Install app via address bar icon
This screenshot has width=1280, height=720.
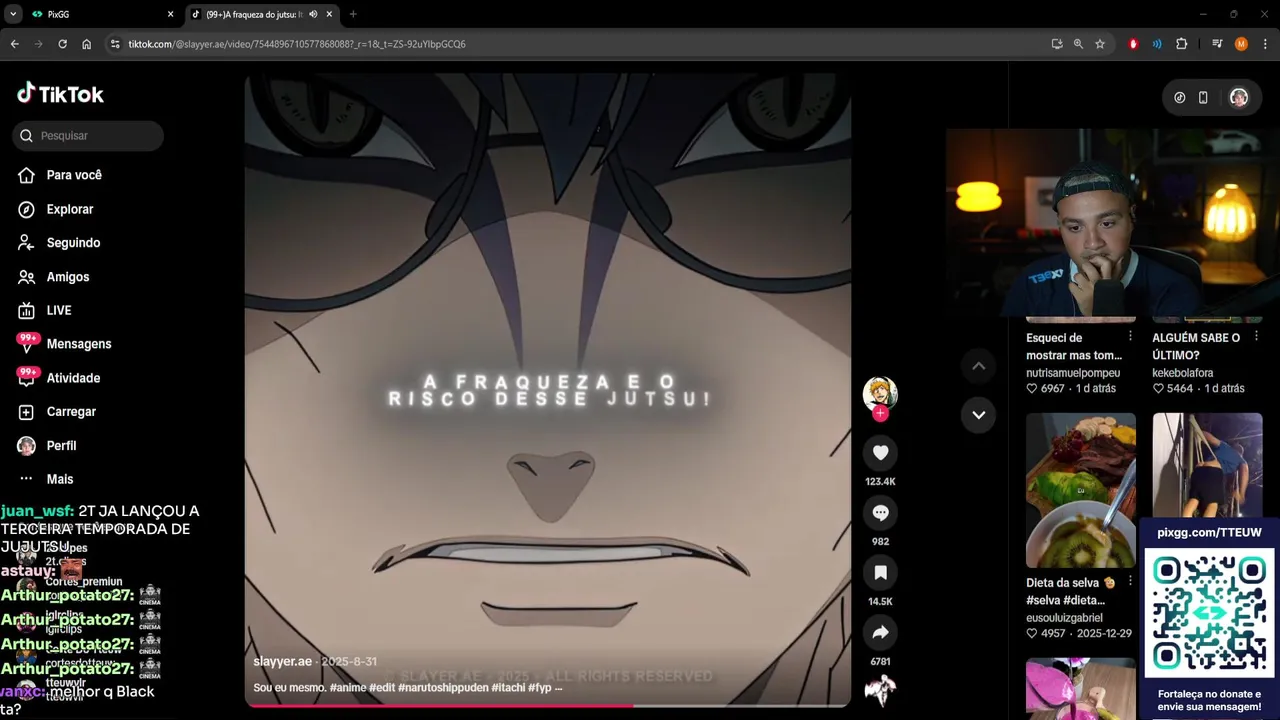[1057, 44]
